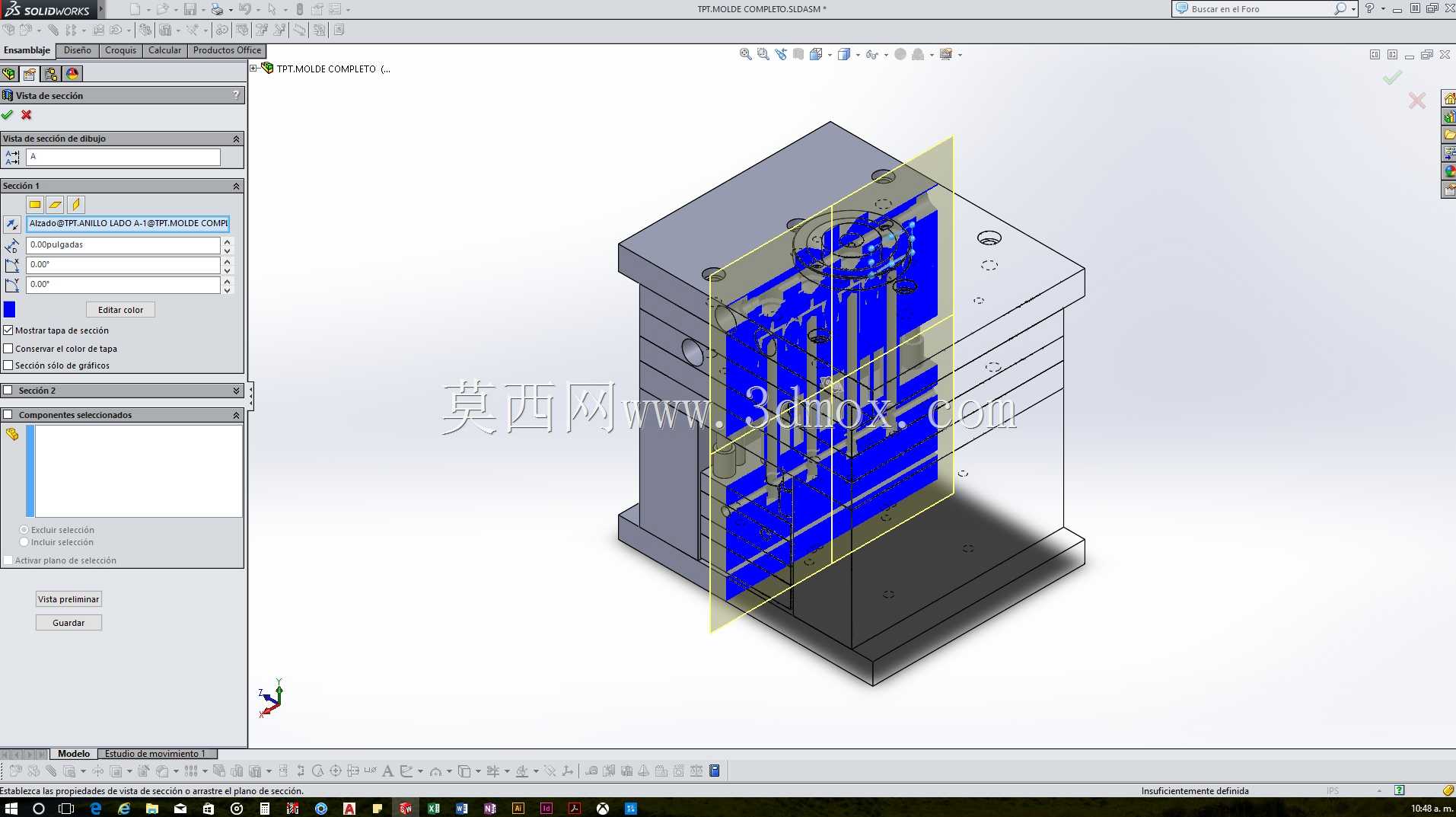Image resolution: width=1456 pixels, height=817 pixels.
Task: Switch to the Croquis tab
Action: click(121, 50)
